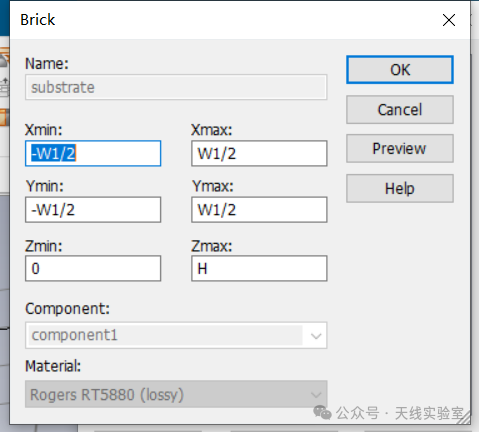Focus the Xmin input field

93,153
